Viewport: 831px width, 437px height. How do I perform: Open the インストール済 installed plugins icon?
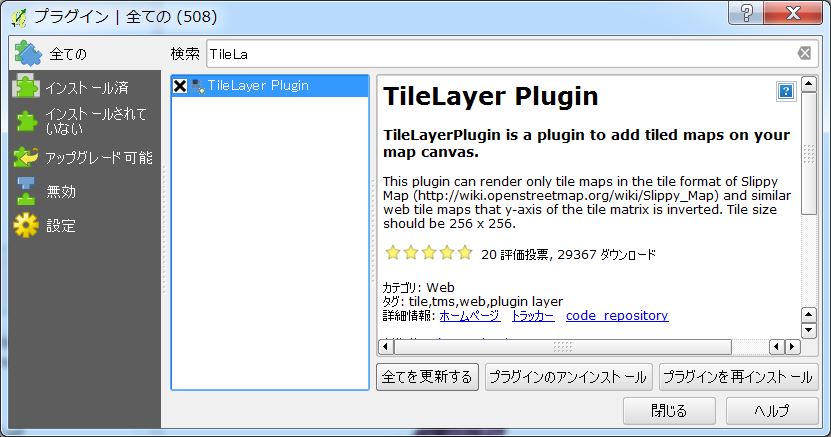pyautogui.click(x=26, y=86)
